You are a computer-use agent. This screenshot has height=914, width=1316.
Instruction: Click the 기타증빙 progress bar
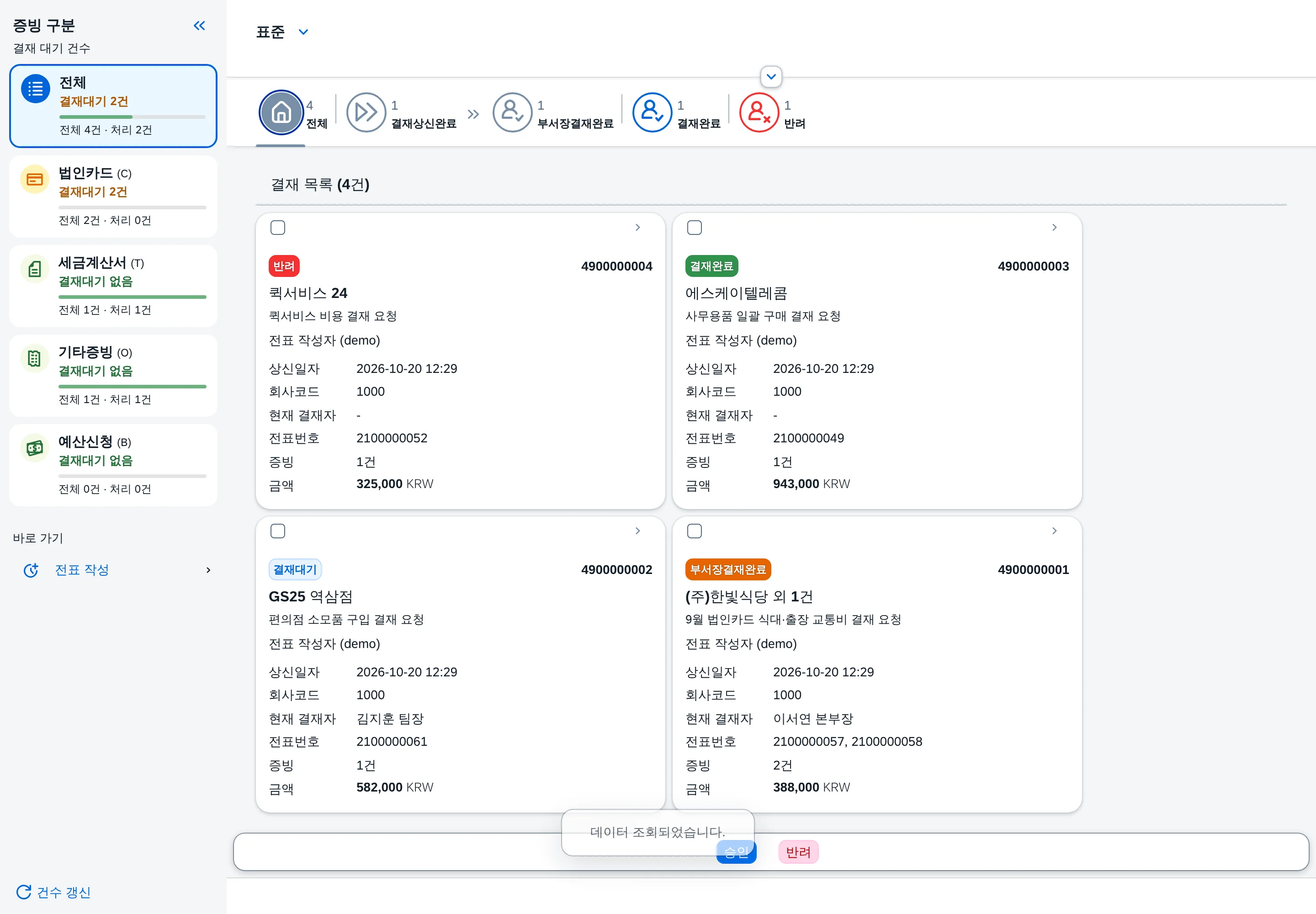(133, 387)
